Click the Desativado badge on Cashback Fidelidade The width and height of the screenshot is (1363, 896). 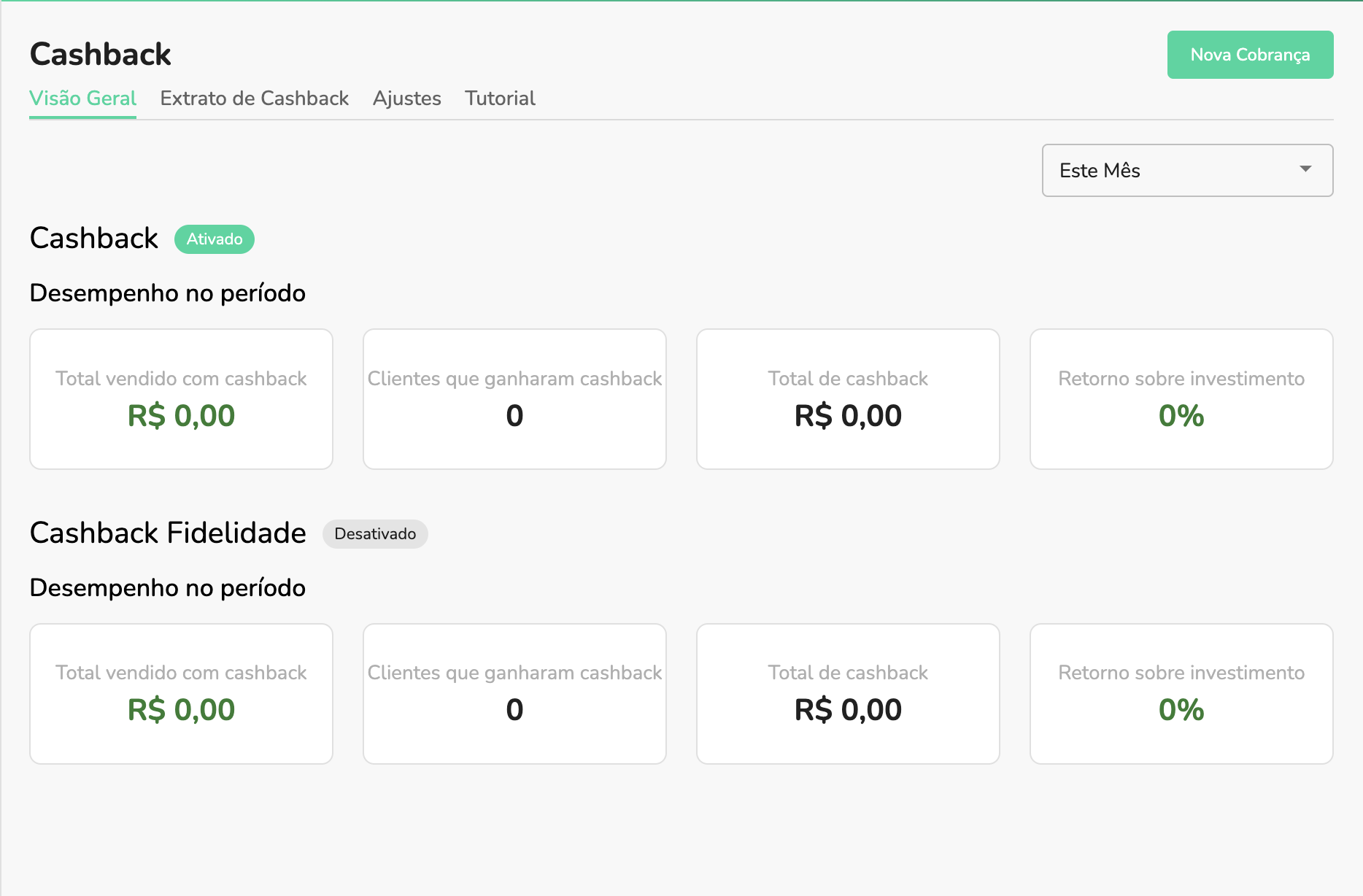tap(375, 533)
